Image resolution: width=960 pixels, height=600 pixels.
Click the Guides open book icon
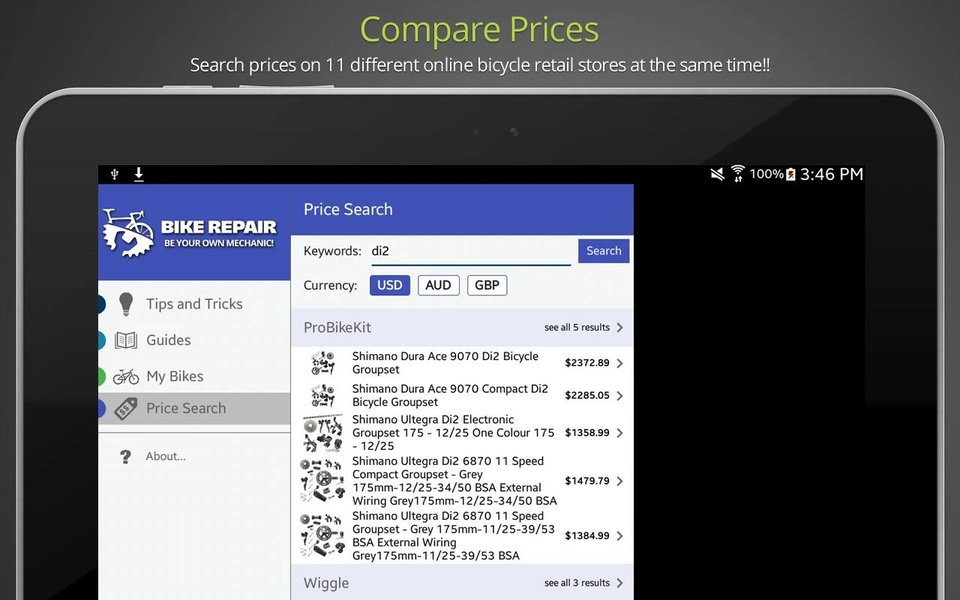pos(126,340)
